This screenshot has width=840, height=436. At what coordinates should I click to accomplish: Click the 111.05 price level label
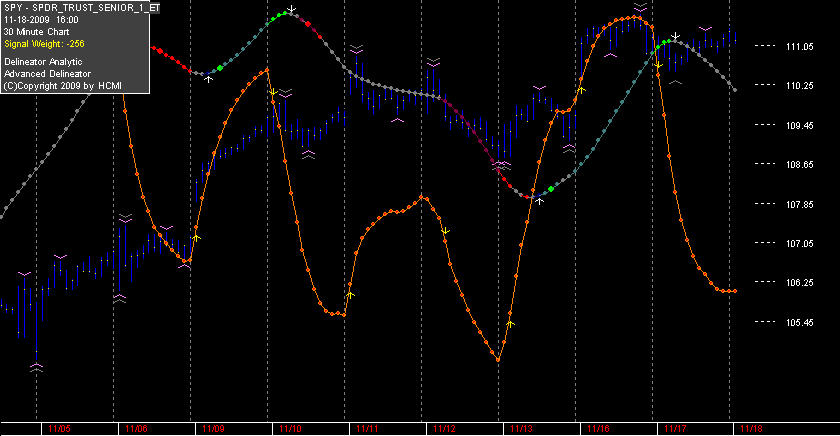click(799, 47)
